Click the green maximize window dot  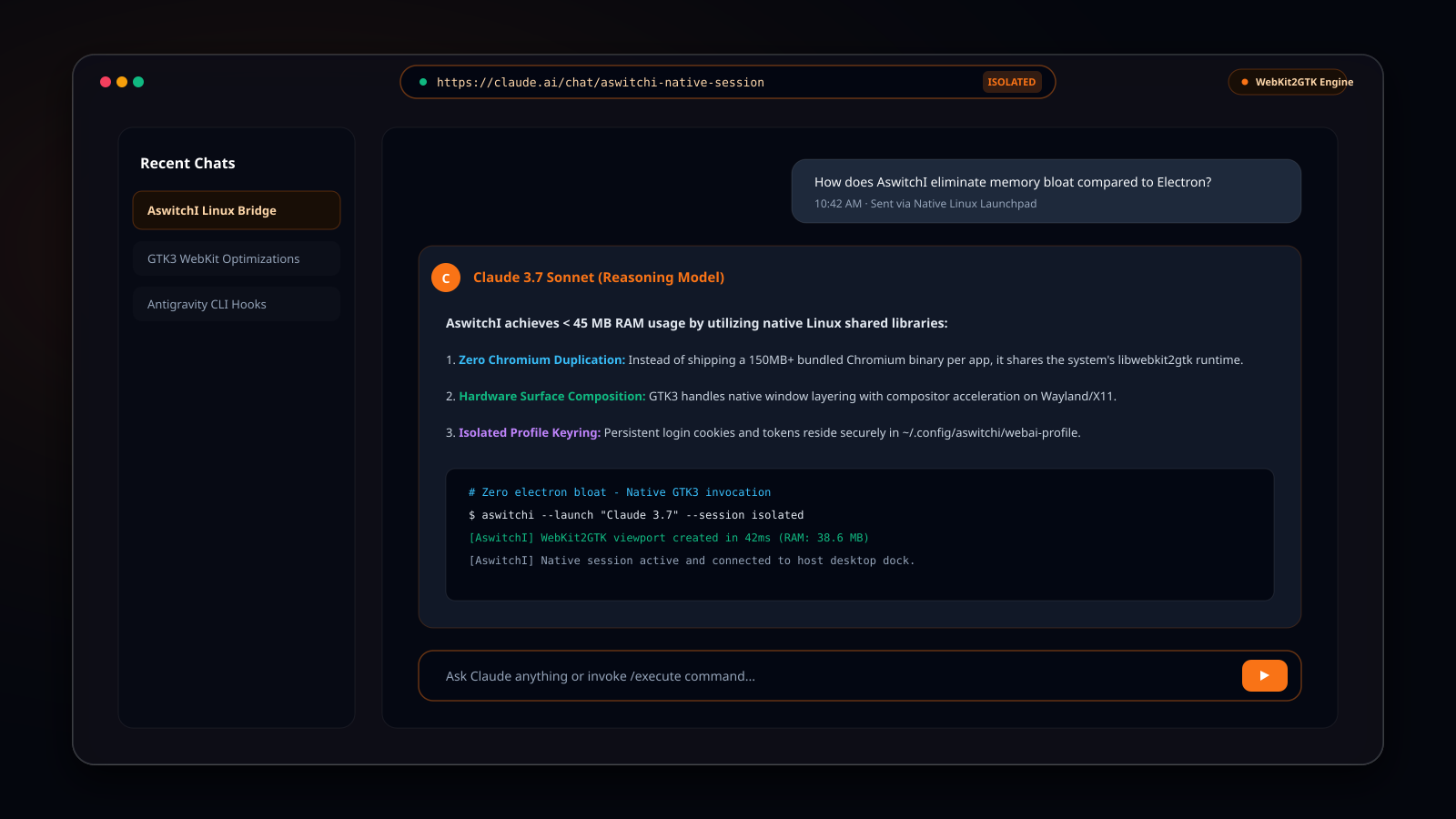point(138,82)
